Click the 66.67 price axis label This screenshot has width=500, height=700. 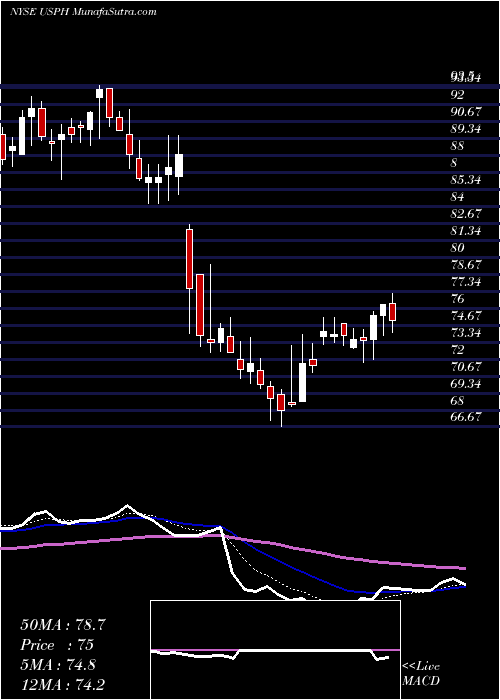(x=466, y=417)
